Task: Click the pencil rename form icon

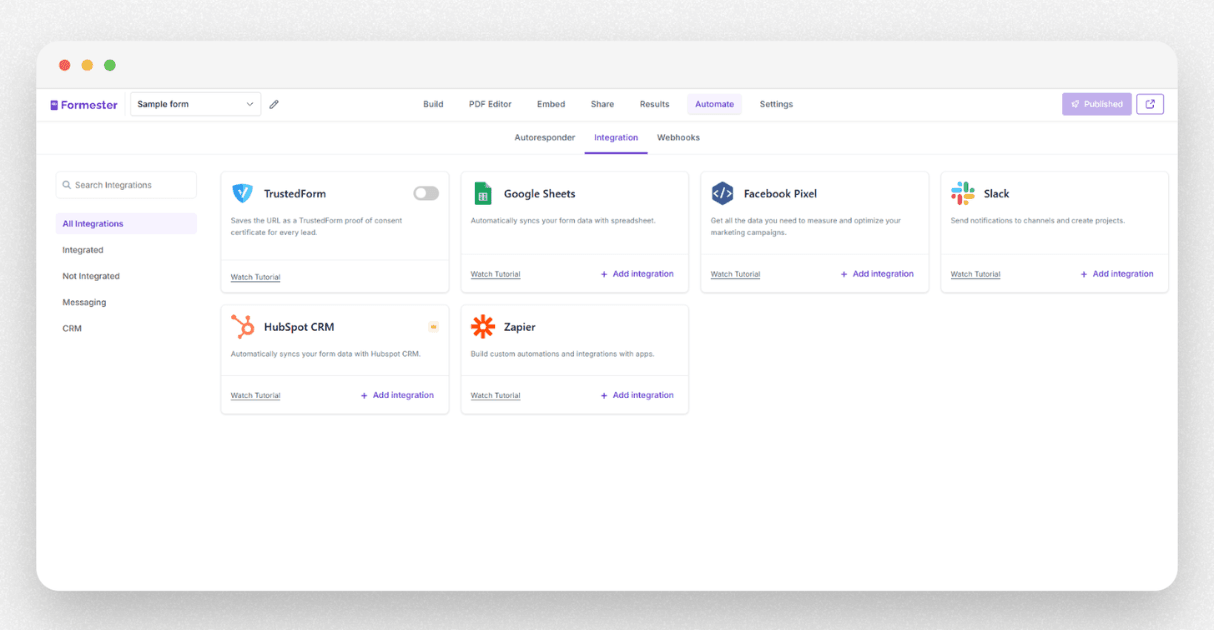Action: [274, 104]
